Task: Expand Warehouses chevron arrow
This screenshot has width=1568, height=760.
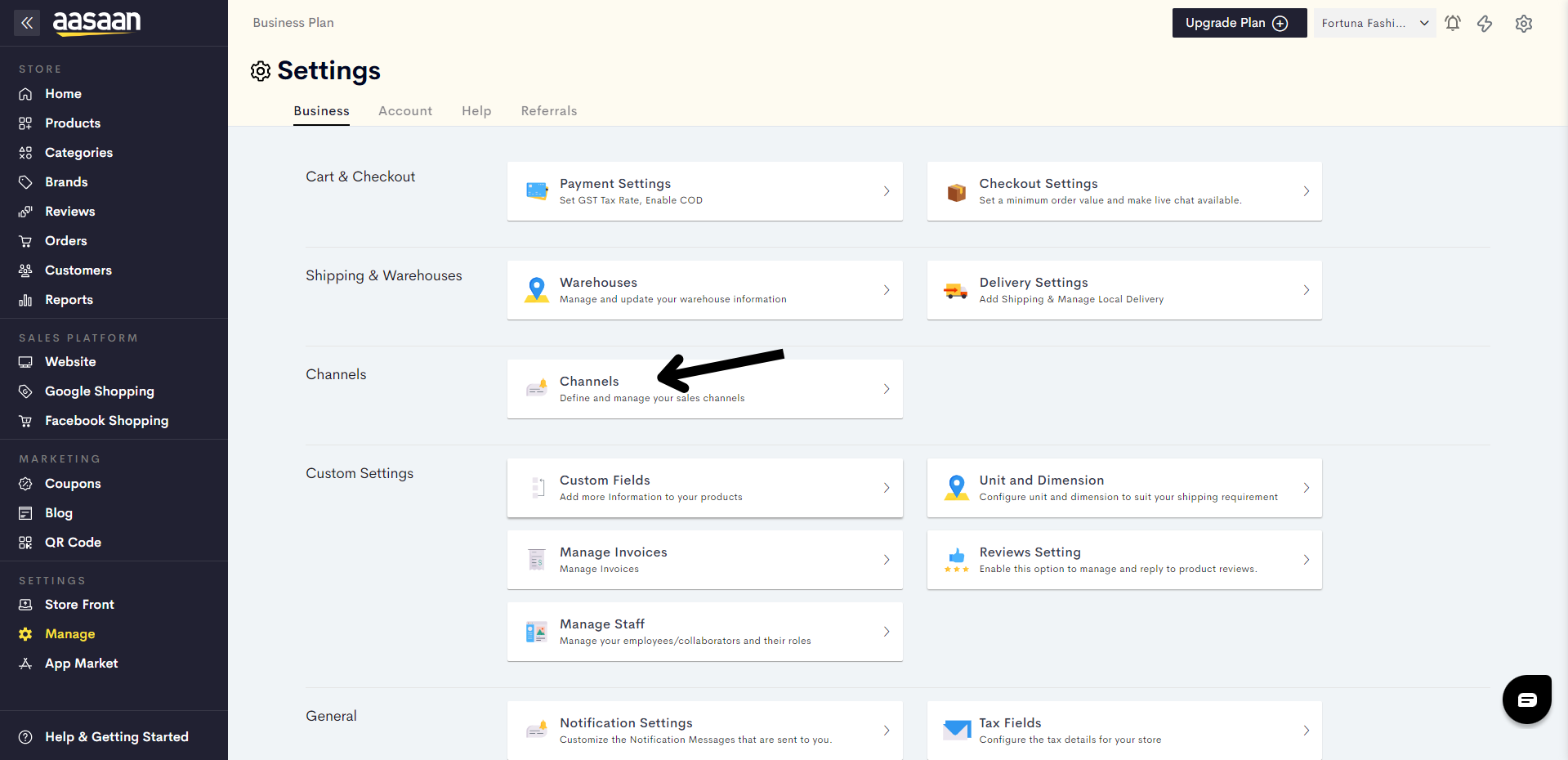Action: point(887,290)
